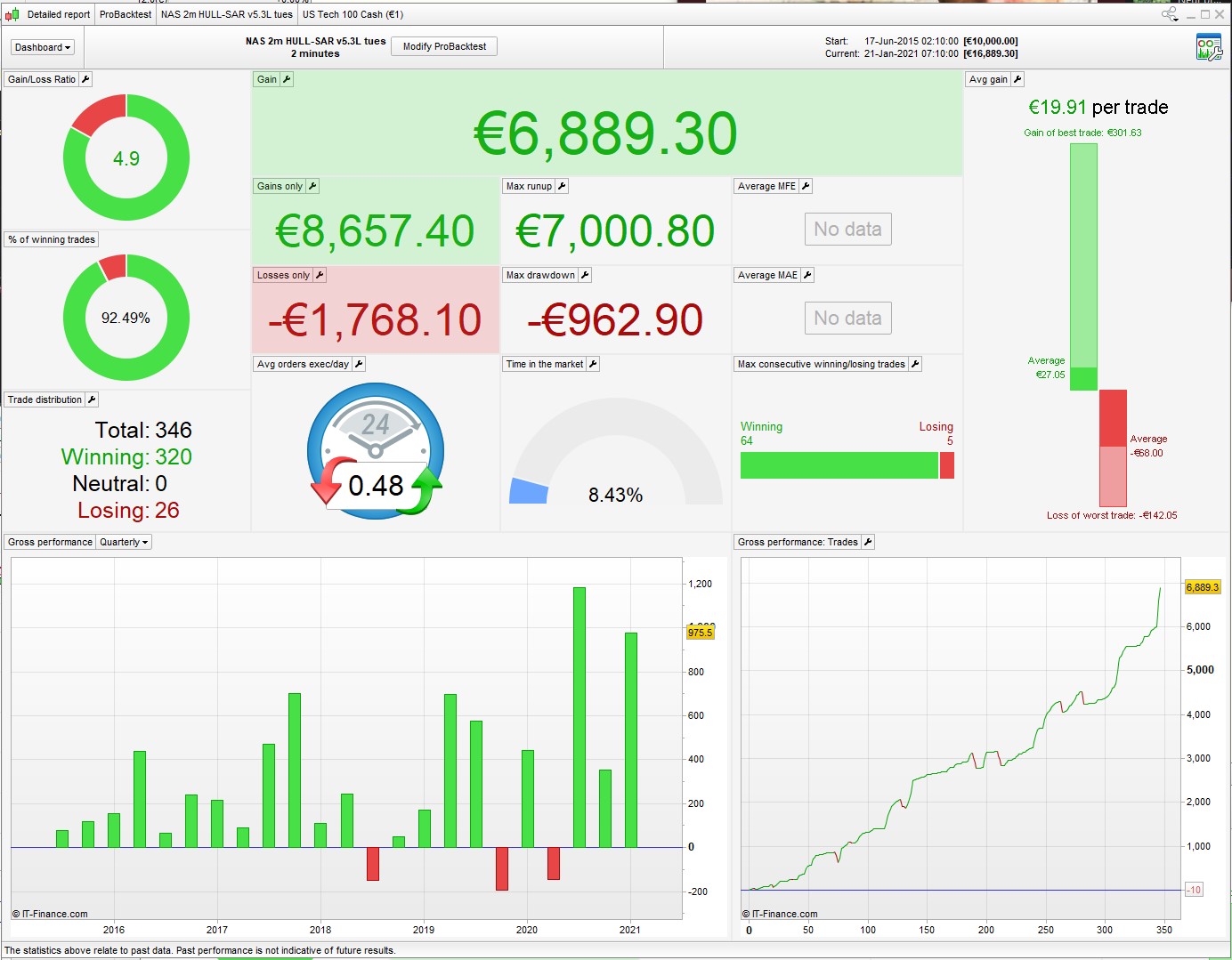Click the losses only value -€1,768.10
The height and width of the screenshot is (960, 1232).
tap(375, 320)
